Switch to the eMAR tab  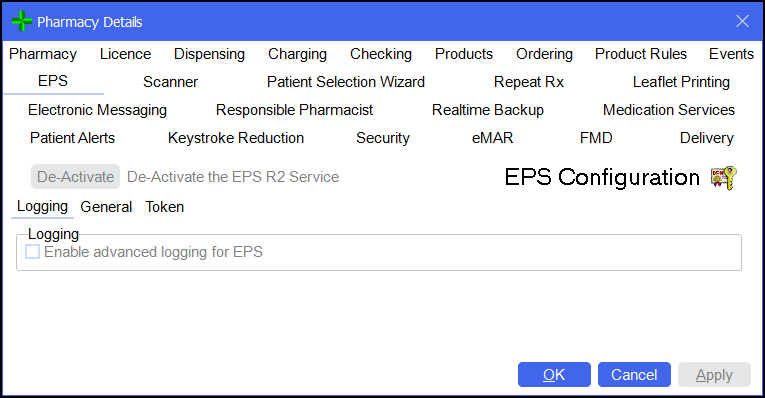492,138
